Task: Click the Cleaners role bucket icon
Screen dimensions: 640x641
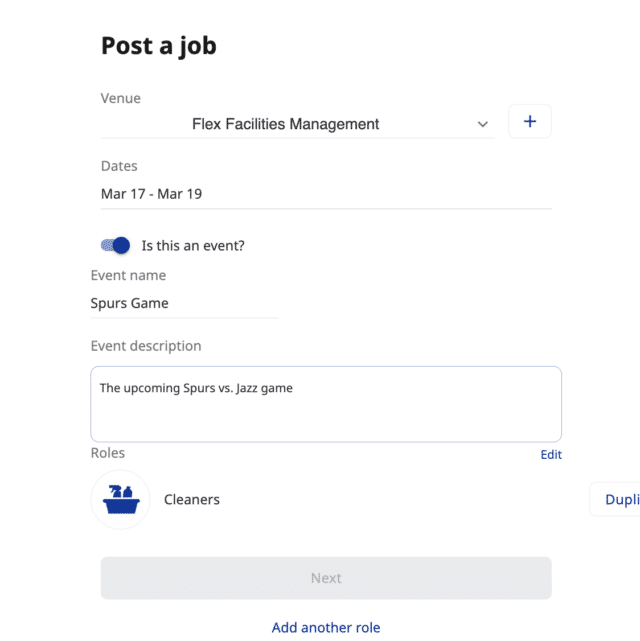Action: (x=121, y=499)
